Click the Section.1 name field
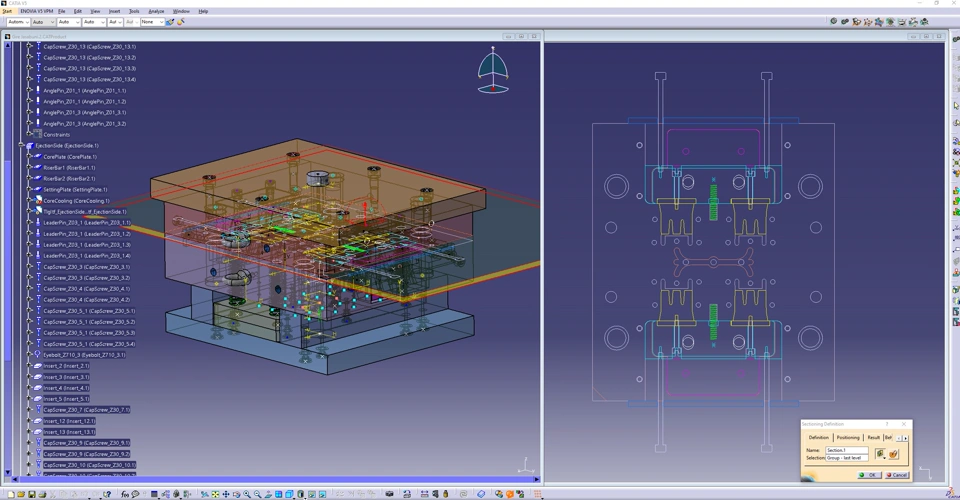This screenshot has height=500, width=960. coord(847,450)
